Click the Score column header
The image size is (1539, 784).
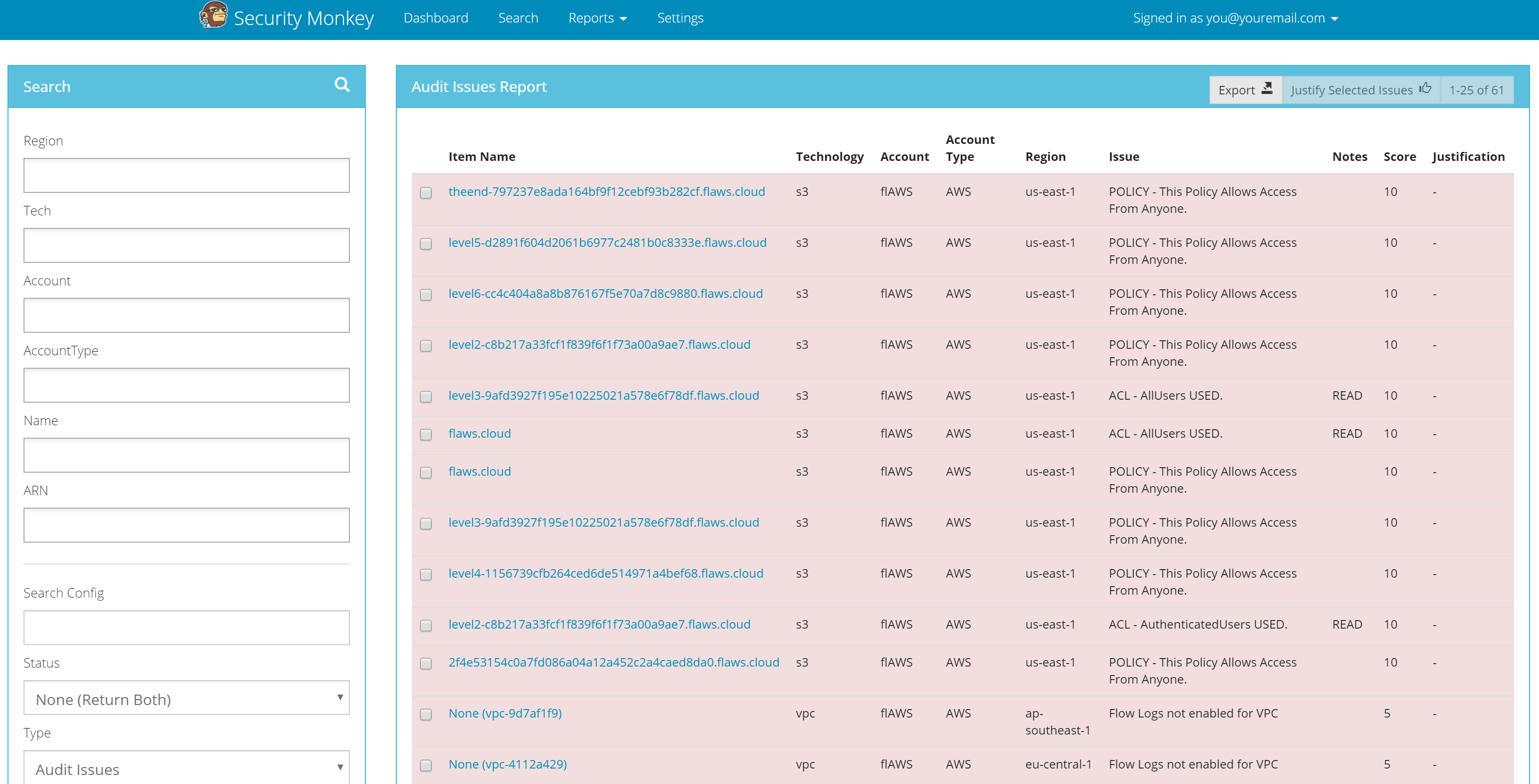click(x=1399, y=156)
